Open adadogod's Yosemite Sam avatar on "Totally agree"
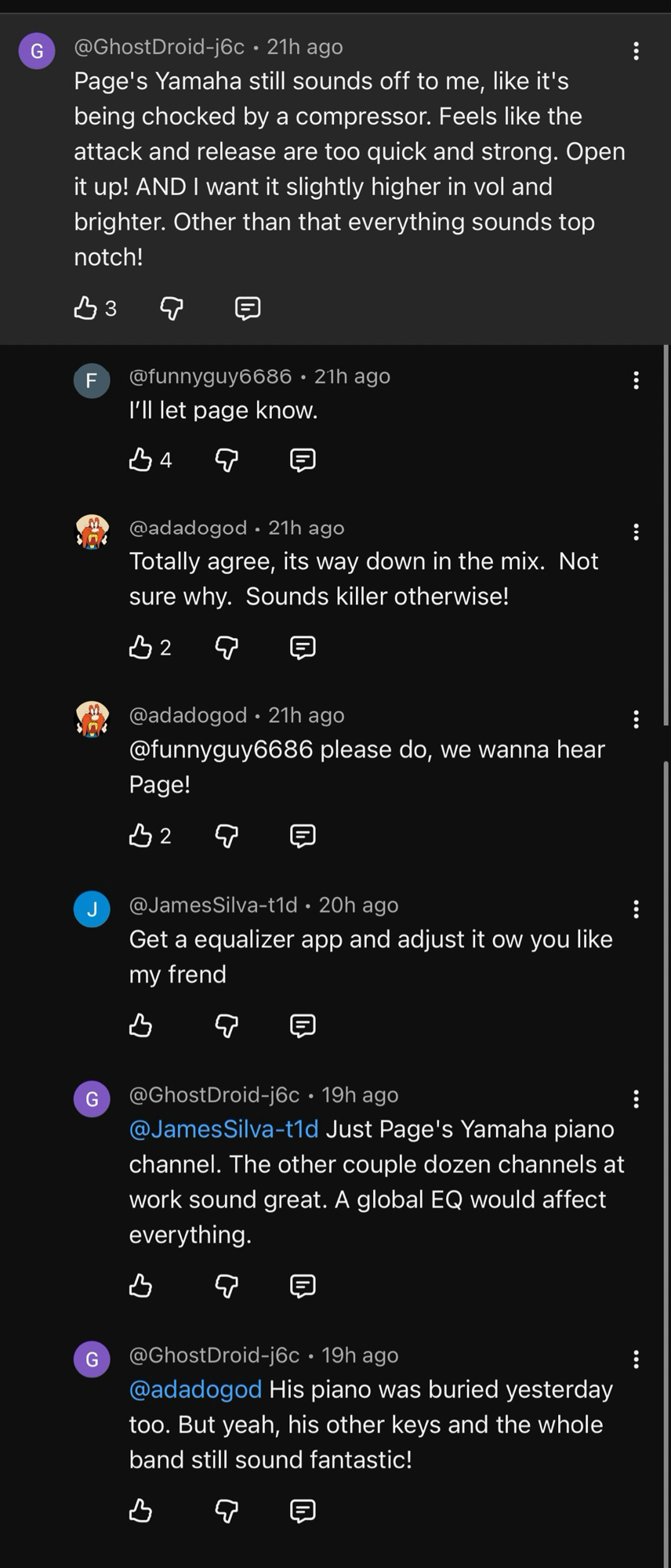This screenshot has height=1568, width=671. point(92,532)
